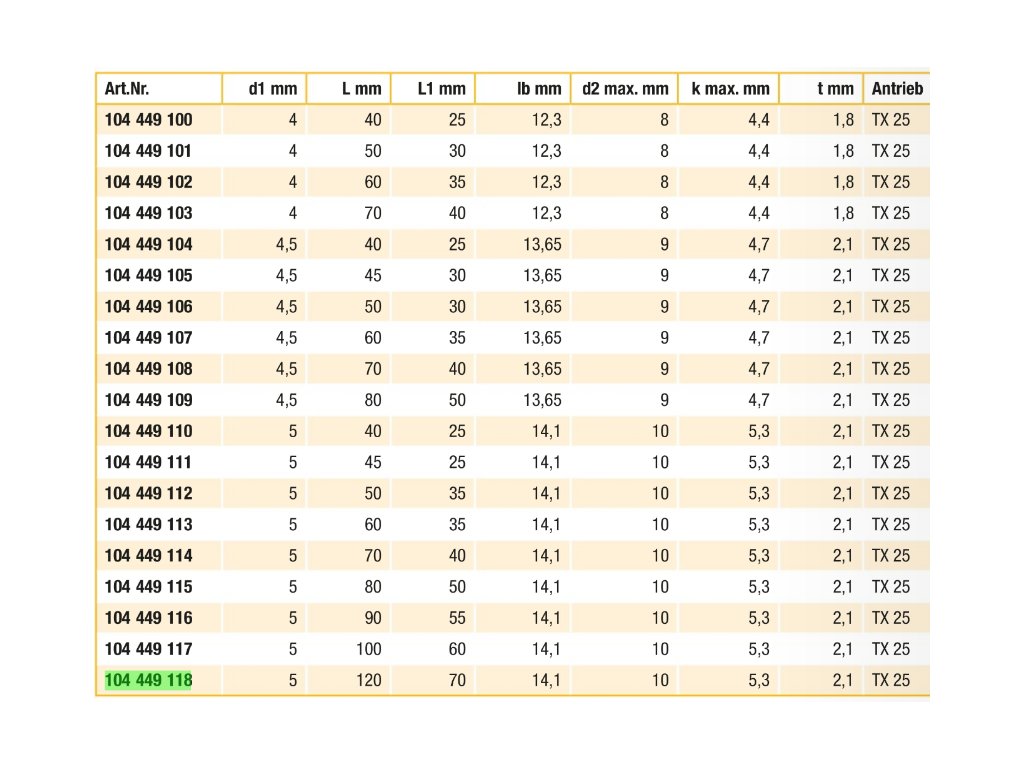Select article number 104 449 112
The height and width of the screenshot is (768, 1024).
click(x=148, y=493)
